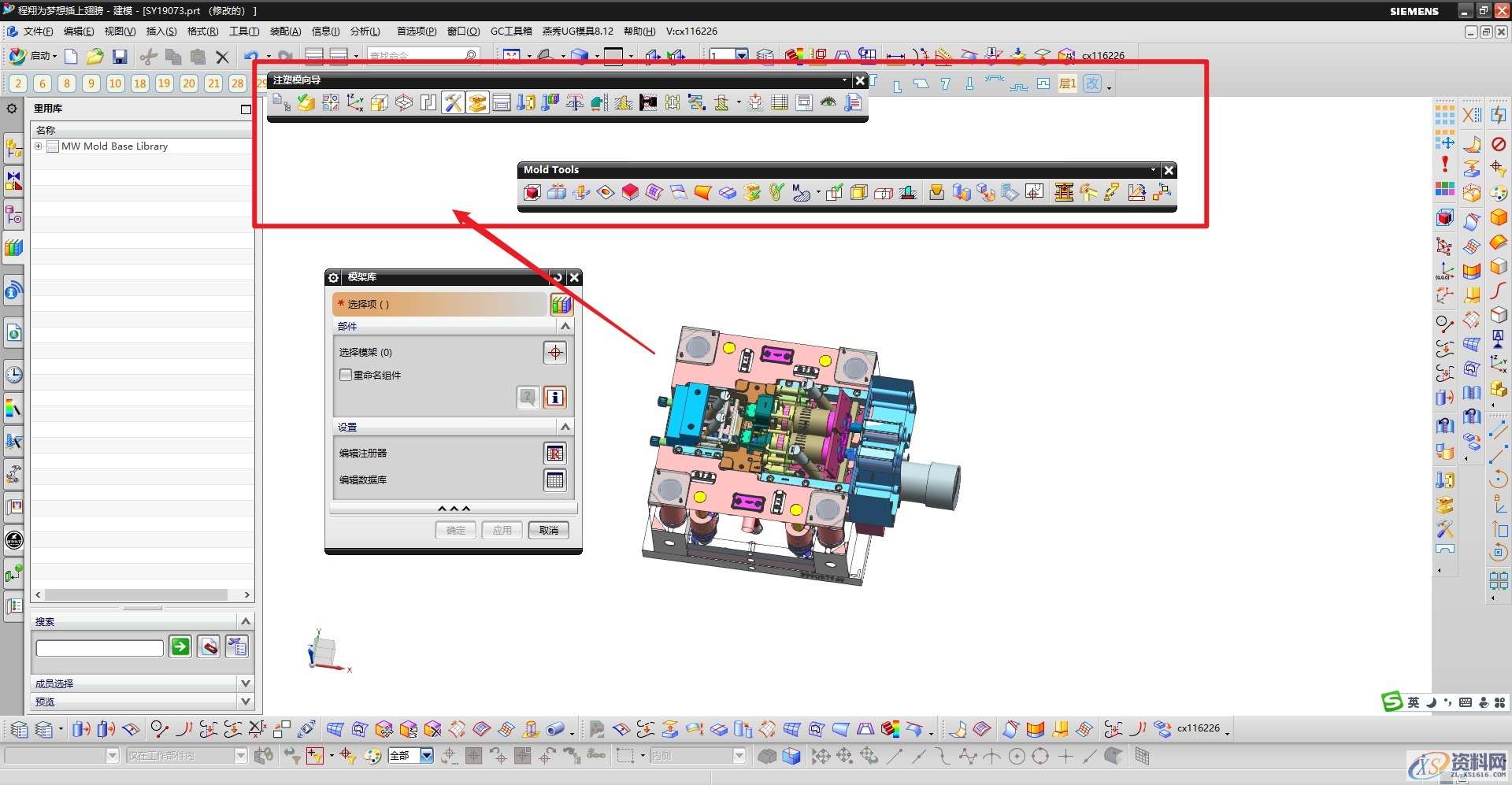
Task: Click the search text field in reuse library
Action: [x=99, y=648]
